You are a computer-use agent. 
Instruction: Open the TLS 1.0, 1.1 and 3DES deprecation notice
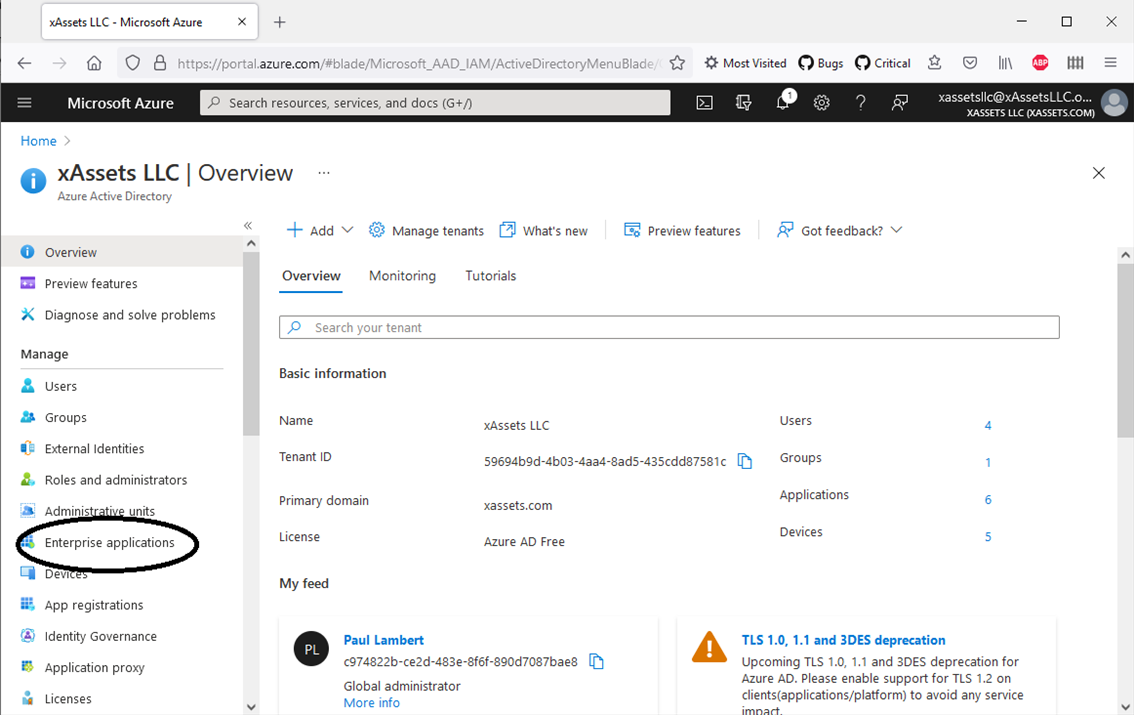click(x=843, y=640)
